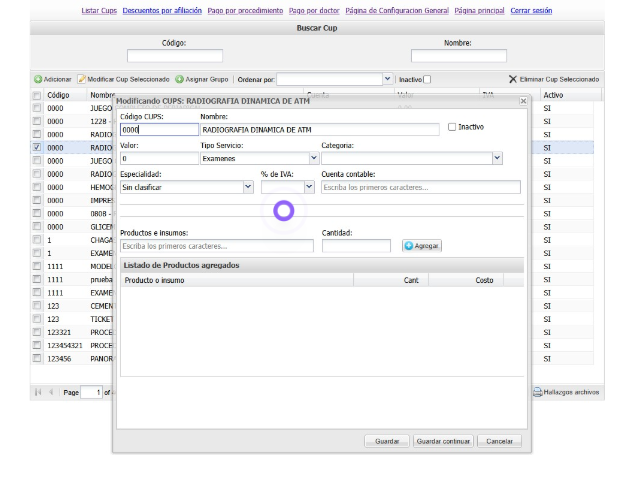The image size is (643, 494).
Task: Toggle the toolbar Inactivo filter checkbox
Action: pyautogui.click(x=427, y=79)
